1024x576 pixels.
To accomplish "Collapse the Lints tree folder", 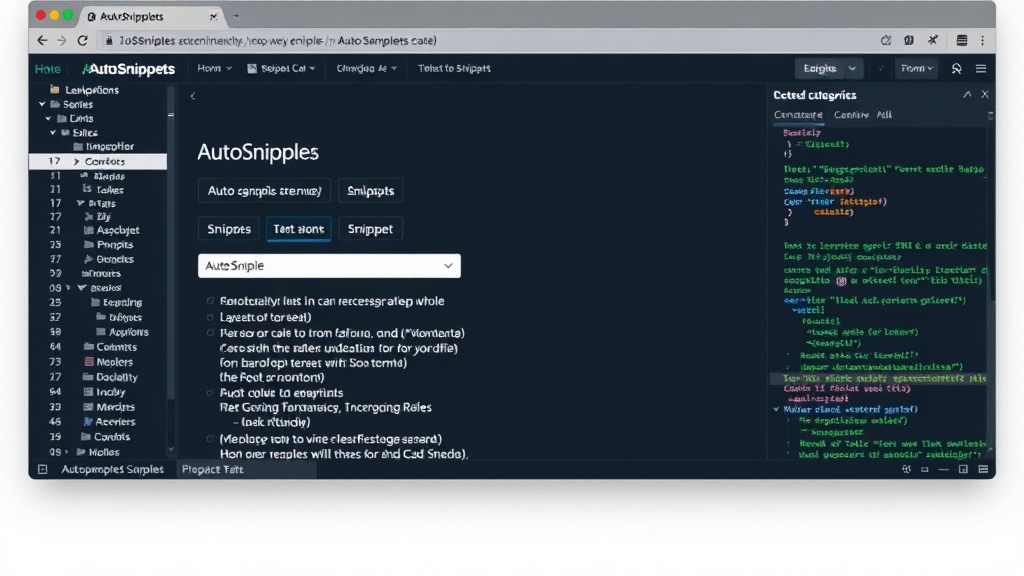I will pyautogui.click(x=48, y=118).
